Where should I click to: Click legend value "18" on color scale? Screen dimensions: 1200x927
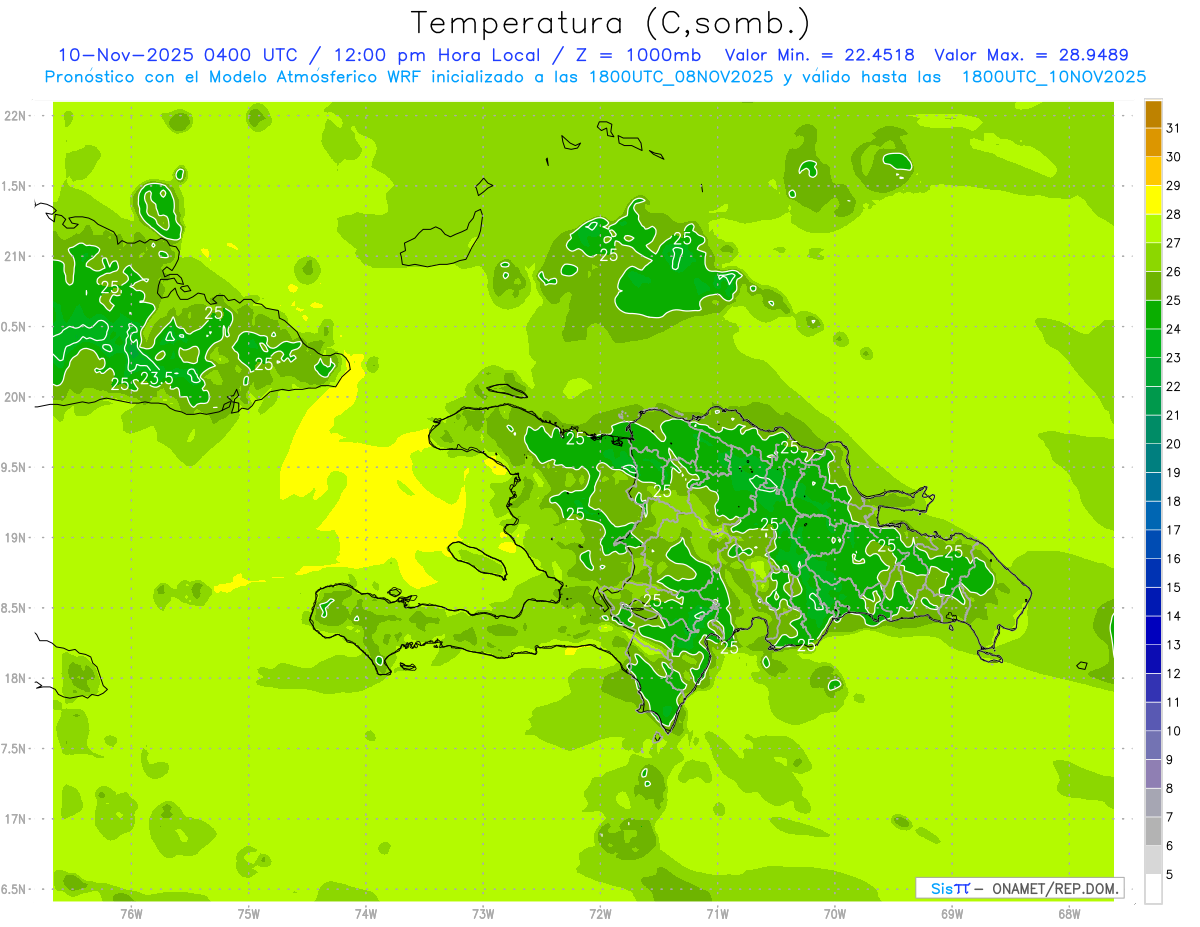[x=1174, y=501]
